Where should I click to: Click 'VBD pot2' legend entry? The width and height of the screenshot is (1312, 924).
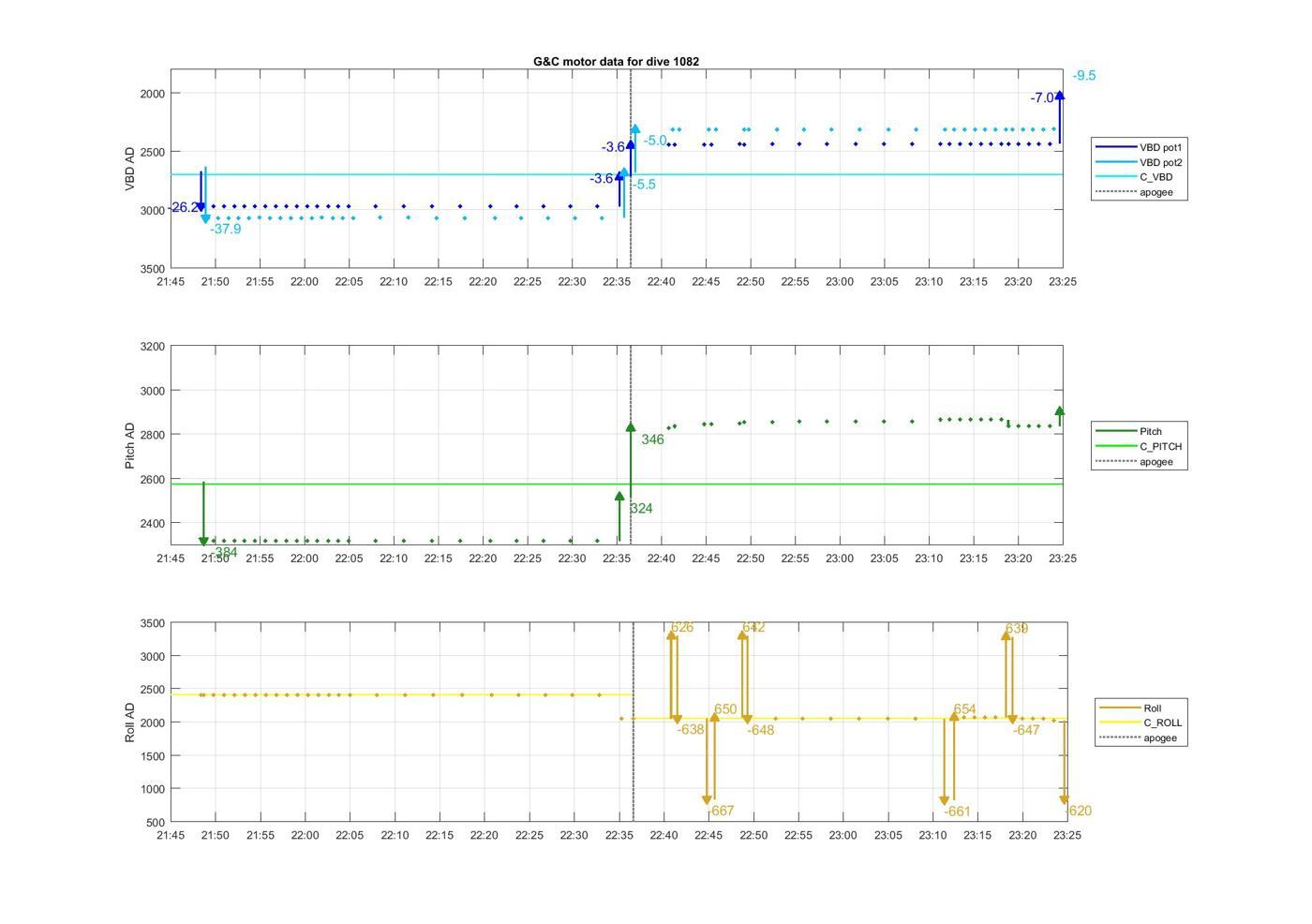1160,162
